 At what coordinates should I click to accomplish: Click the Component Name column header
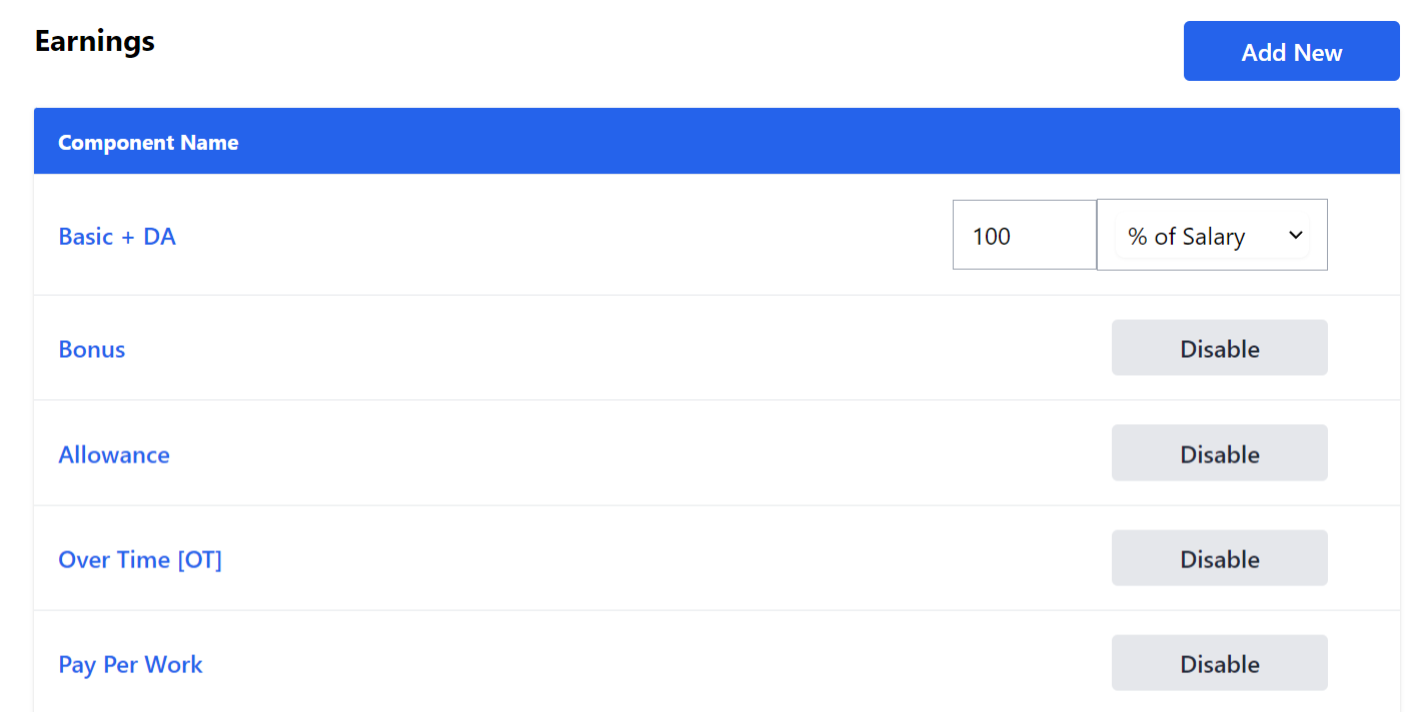click(x=148, y=143)
